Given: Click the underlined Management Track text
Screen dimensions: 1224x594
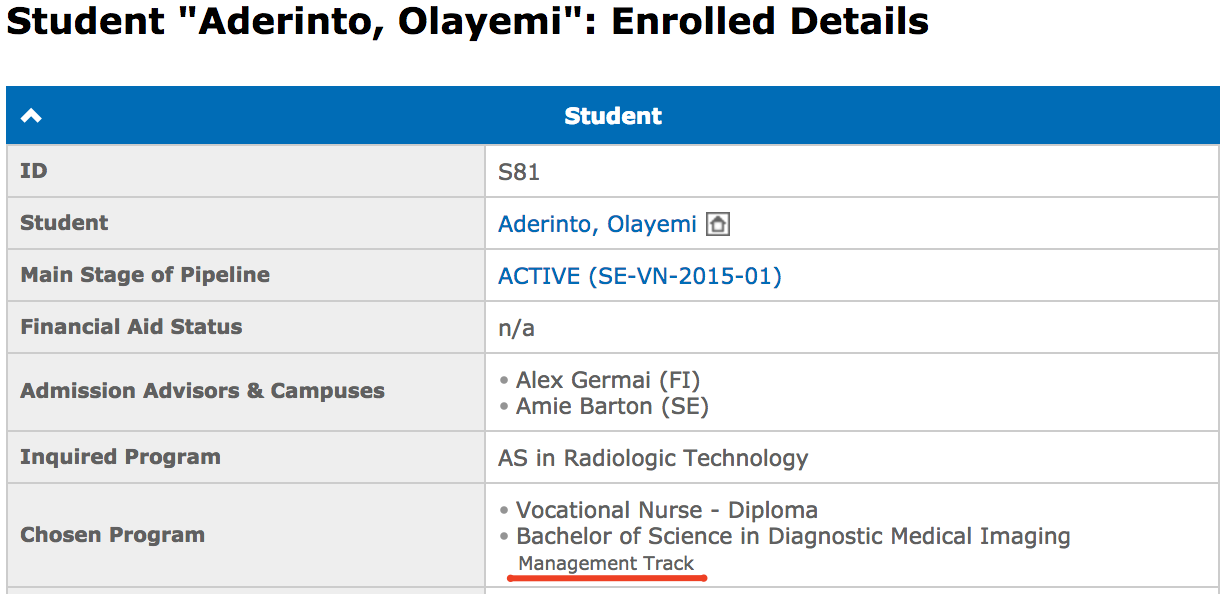Looking at the screenshot, I should 606,564.
